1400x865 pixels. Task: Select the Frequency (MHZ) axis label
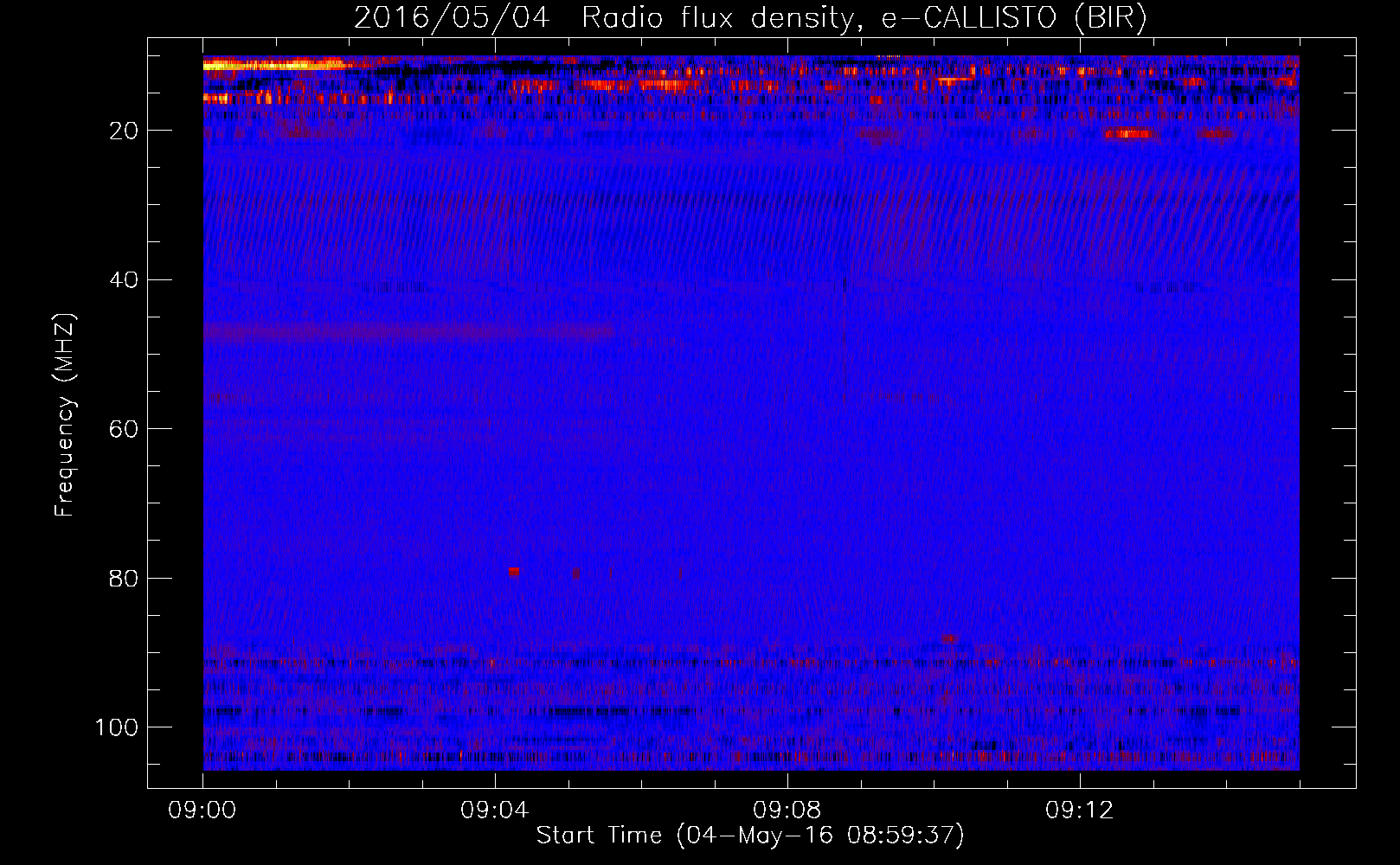[65, 415]
